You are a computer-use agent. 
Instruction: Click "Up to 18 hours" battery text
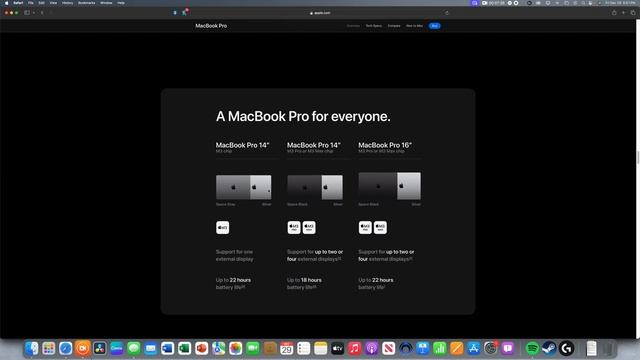(304, 280)
